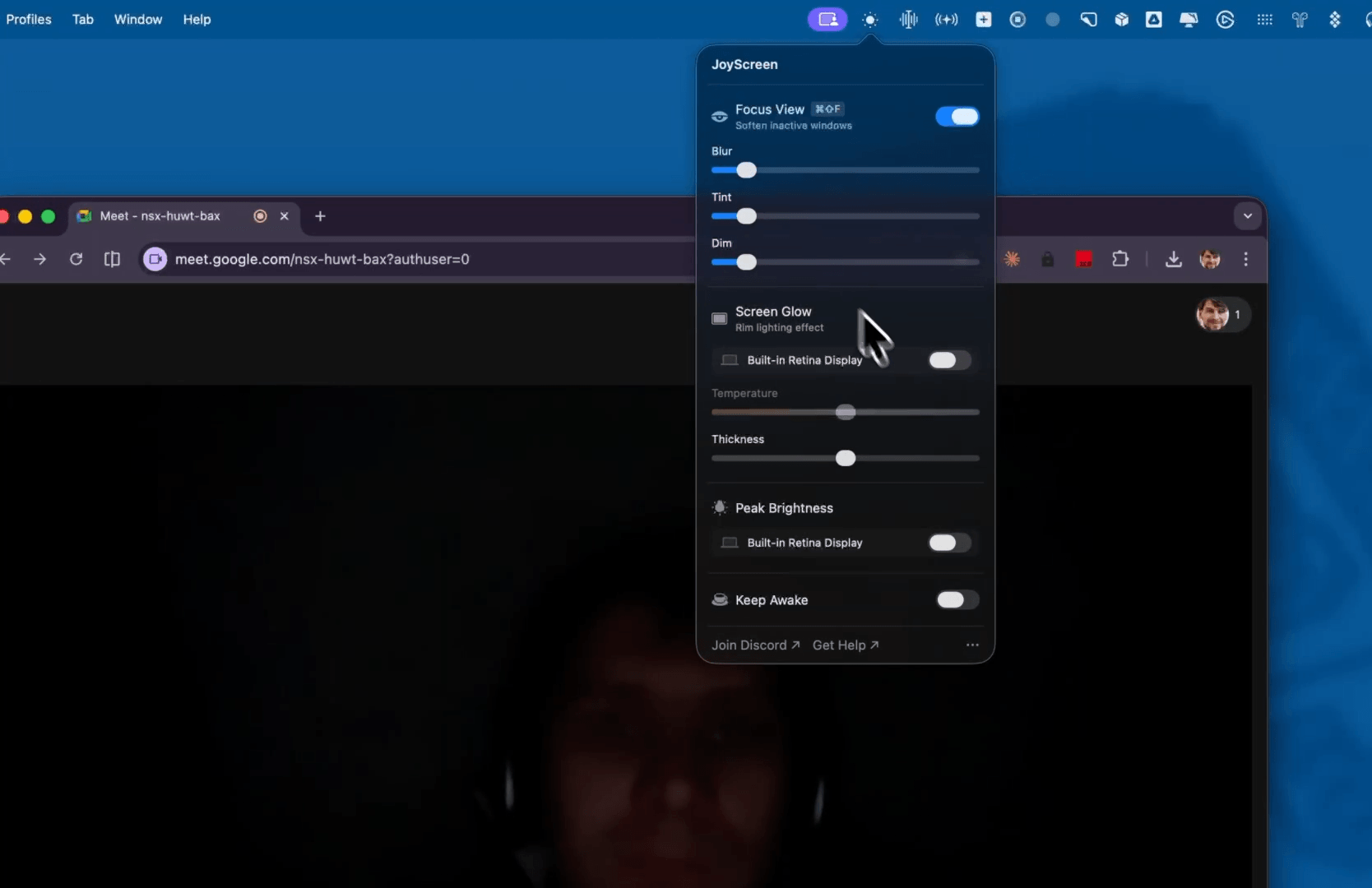The image size is (1372, 888).
Task: Turn off the Focus View toggle
Action: [957, 117]
